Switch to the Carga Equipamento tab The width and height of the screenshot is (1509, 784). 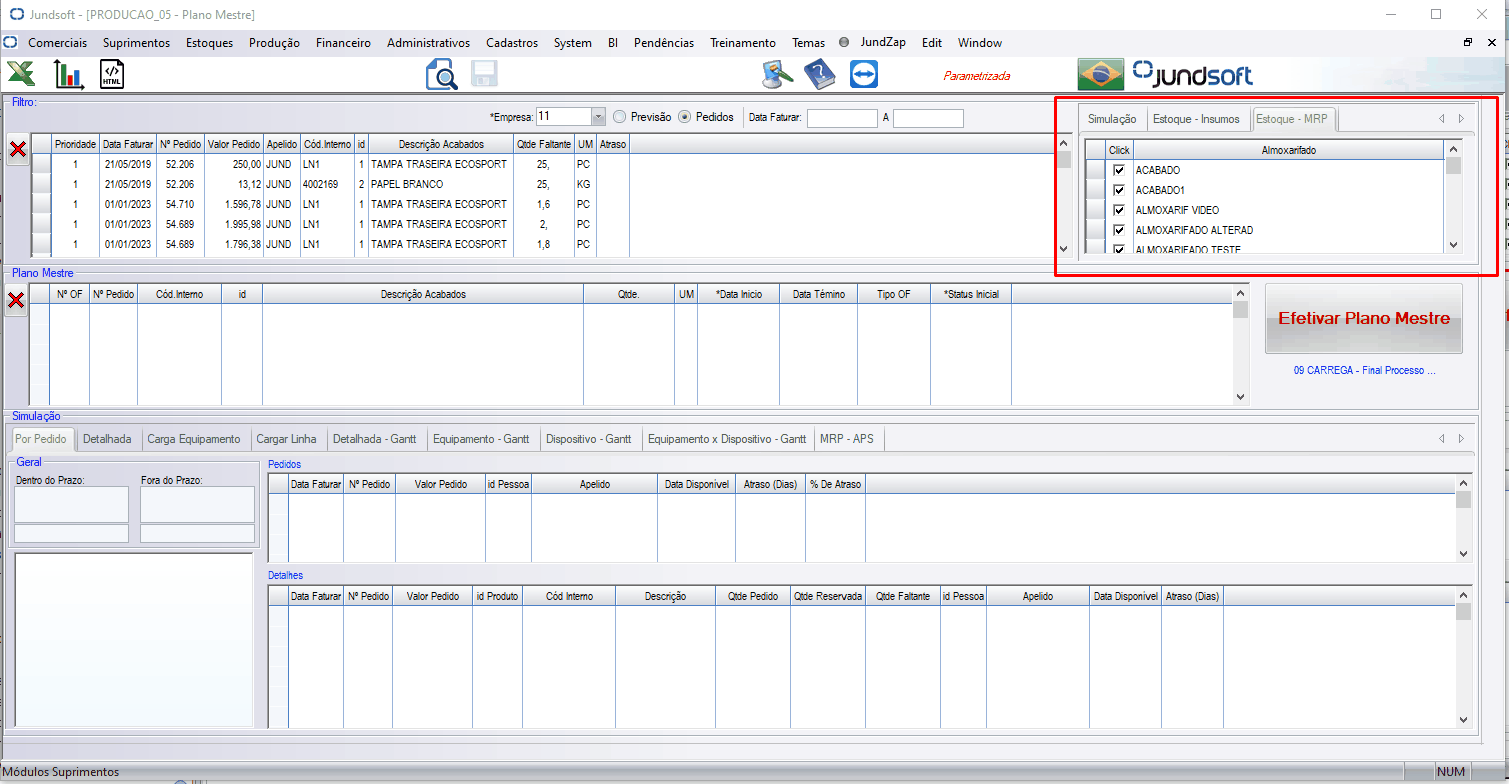[x=193, y=439]
